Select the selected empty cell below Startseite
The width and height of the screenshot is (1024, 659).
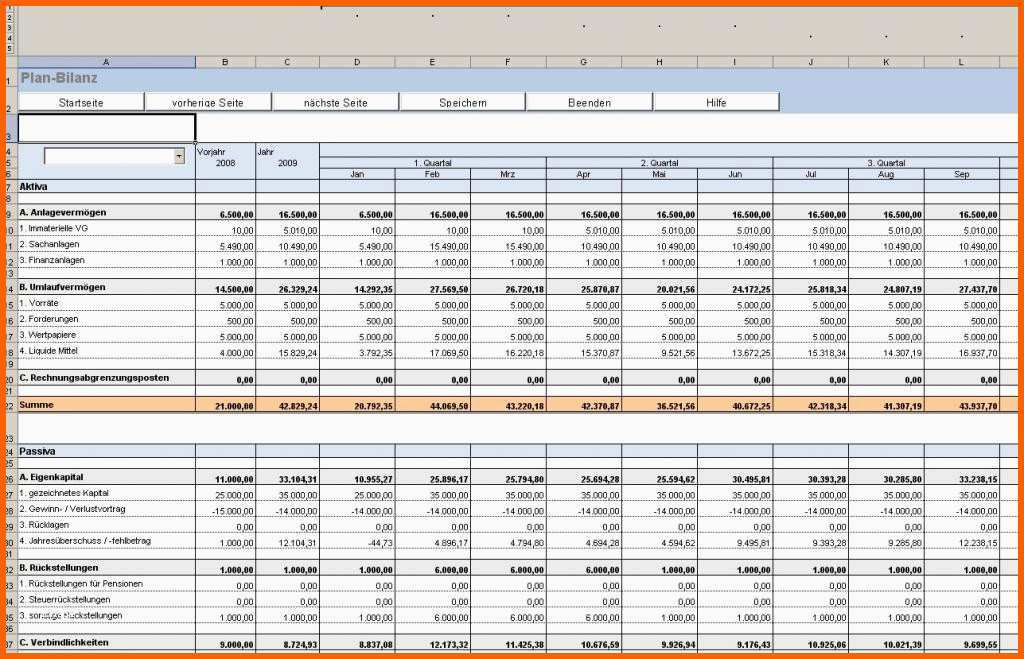[106, 128]
